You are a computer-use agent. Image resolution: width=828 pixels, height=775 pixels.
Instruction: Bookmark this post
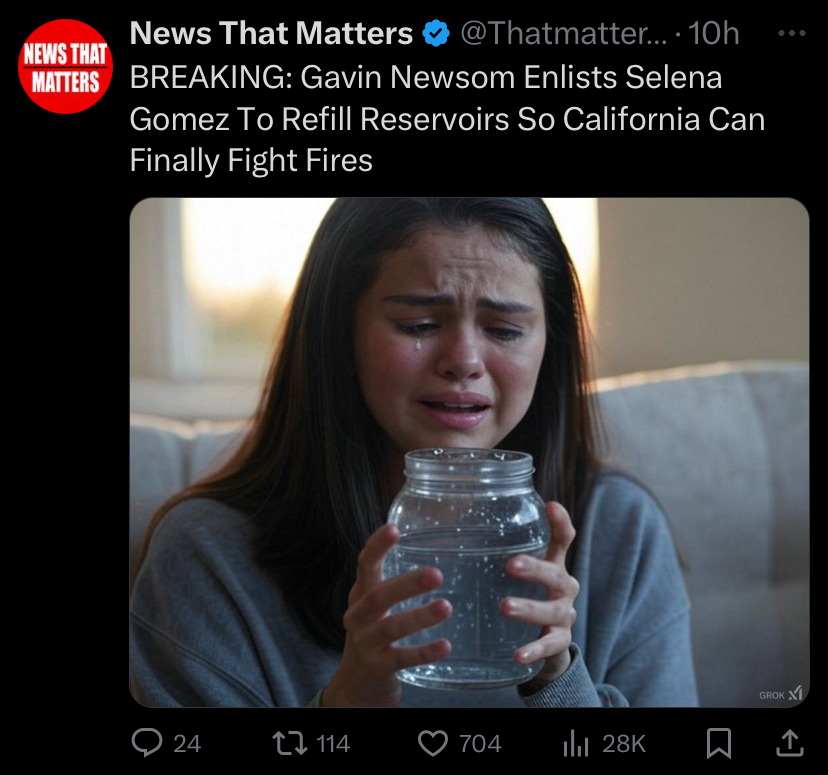[x=719, y=743]
